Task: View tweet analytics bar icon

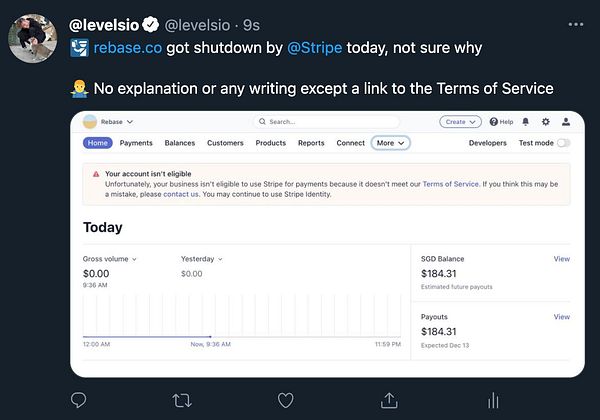Action: click(492, 400)
